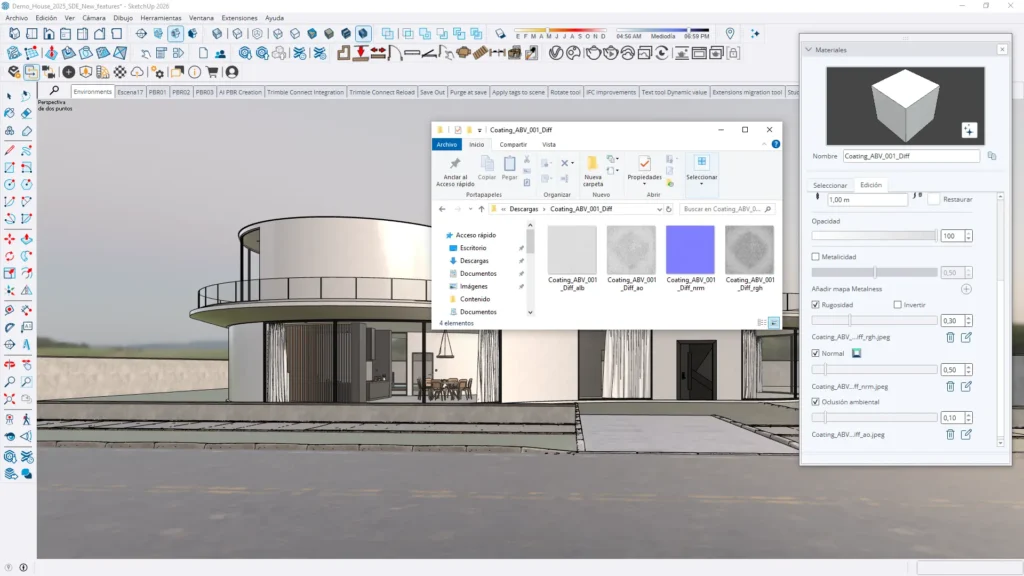Screen dimensions: 1024x576
Task: Delete the roughness map rgh.jpeg
Action: [x=950, y=337]
